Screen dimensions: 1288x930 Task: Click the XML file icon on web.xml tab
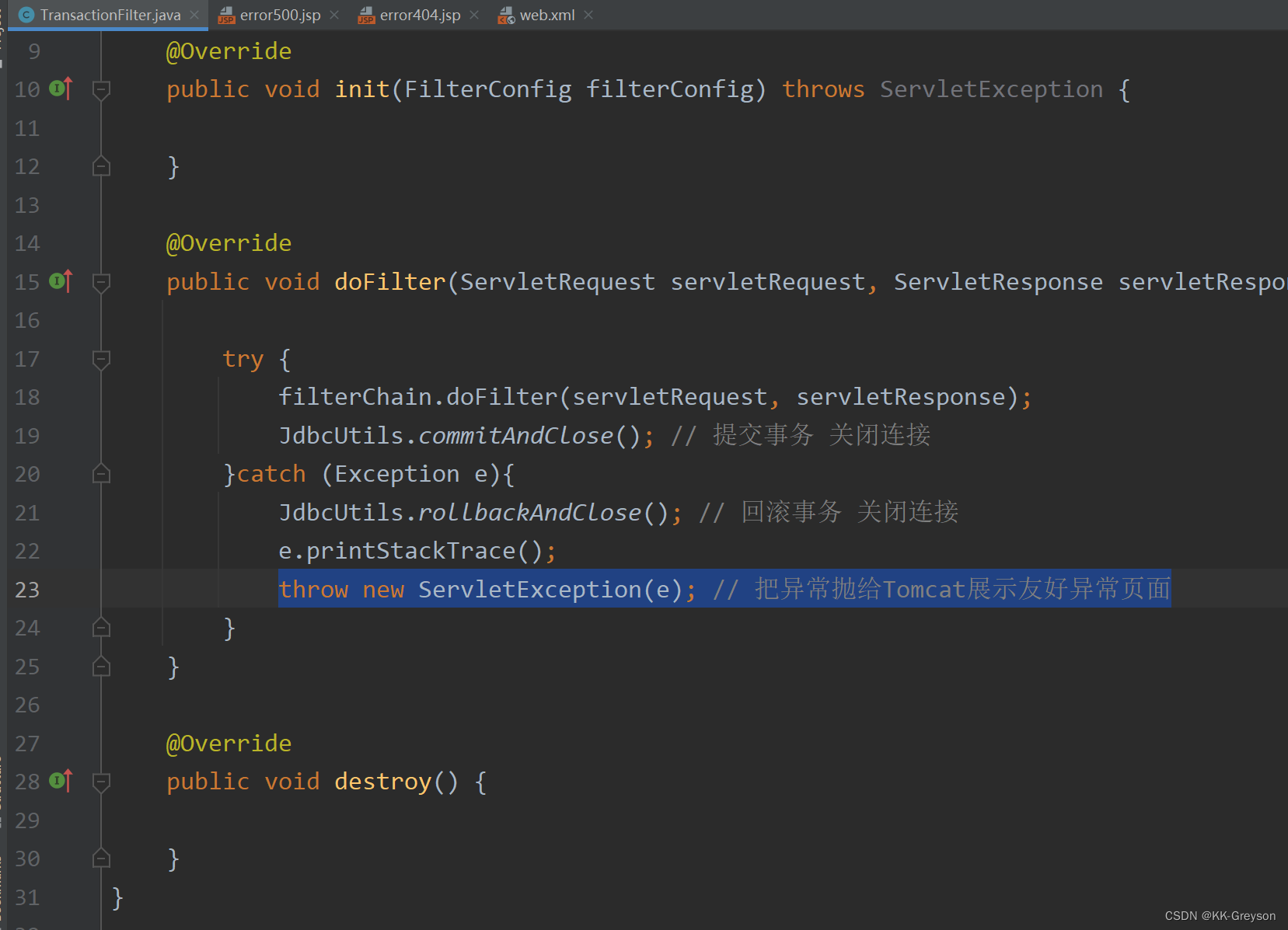coord(506,15)
